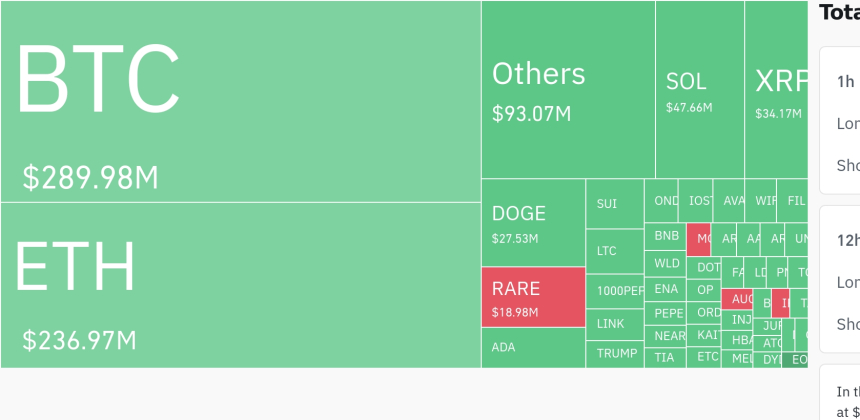Open the Others $93.07M tile
The height and width of the screenshot is (420, 860).
[x=568, y=89]
